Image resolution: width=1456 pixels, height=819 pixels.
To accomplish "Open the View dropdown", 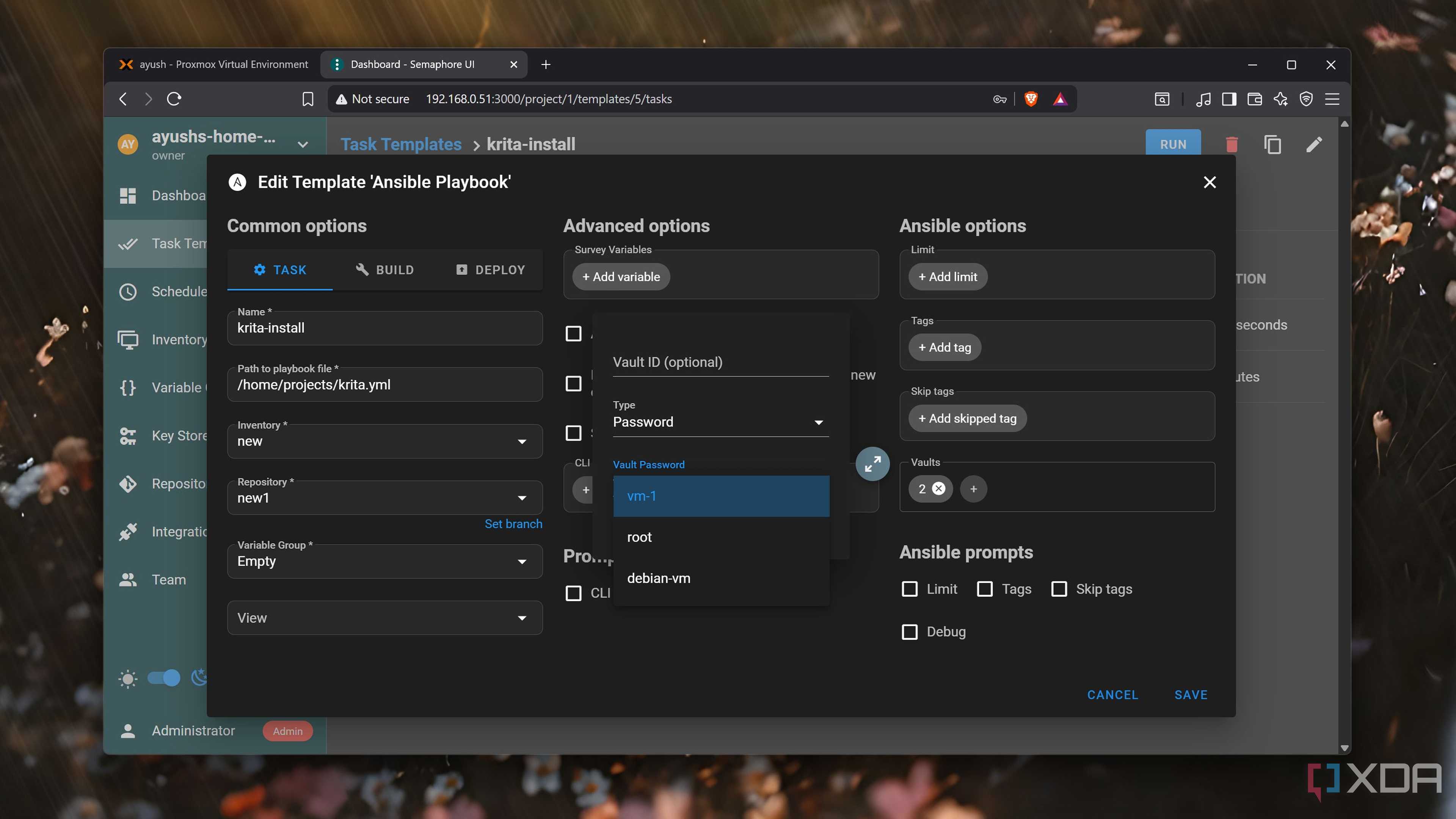I will click(x=385, y=618).
